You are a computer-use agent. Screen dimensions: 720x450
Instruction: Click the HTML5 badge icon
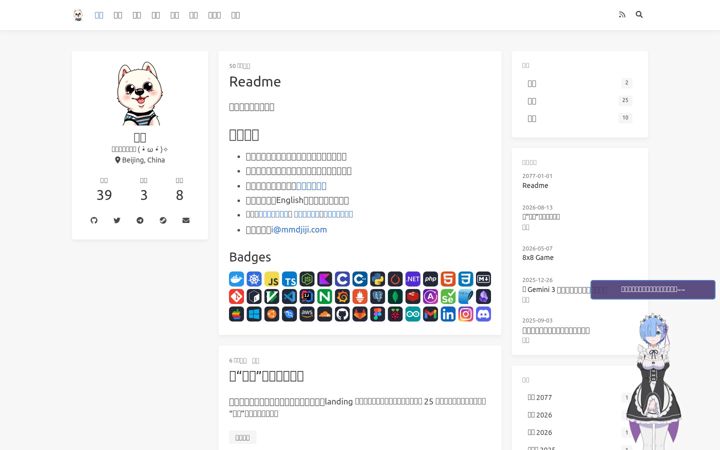(448, 279)
